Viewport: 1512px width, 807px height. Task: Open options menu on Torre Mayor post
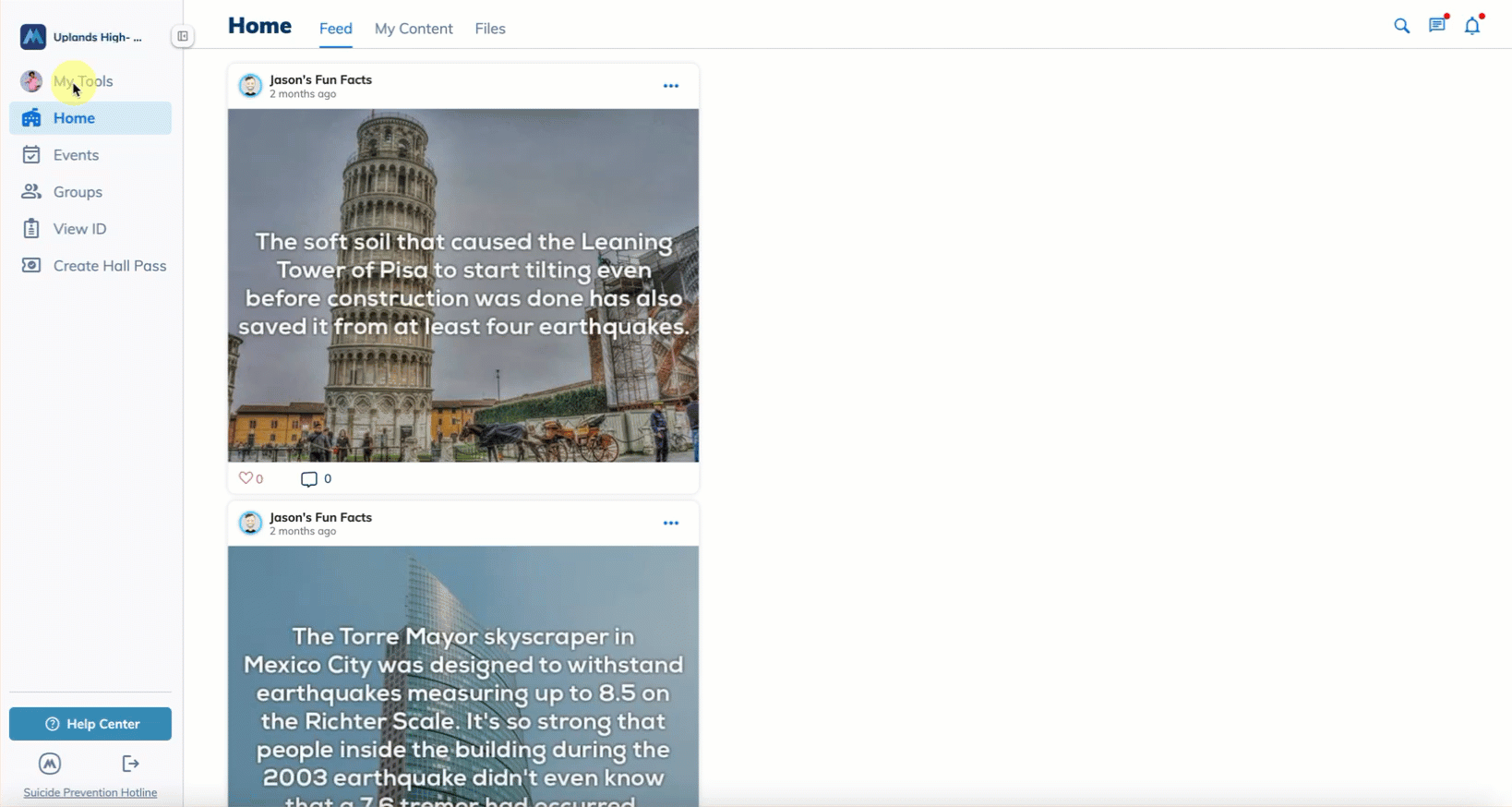point(671,524)
